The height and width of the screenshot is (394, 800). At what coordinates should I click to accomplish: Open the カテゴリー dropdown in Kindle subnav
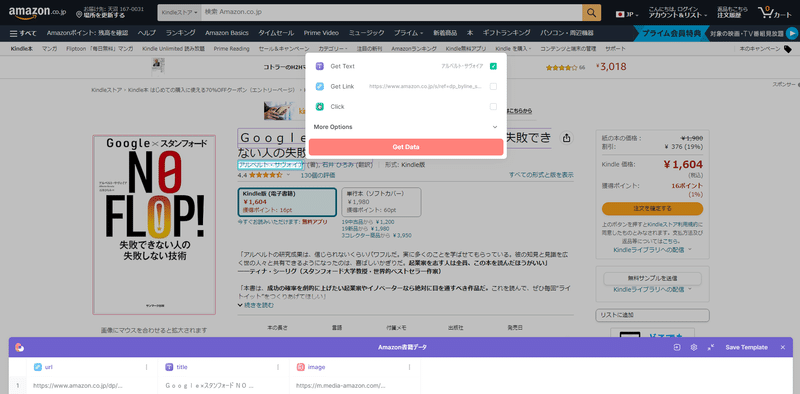pyautogui.click(x=333, y=49)
